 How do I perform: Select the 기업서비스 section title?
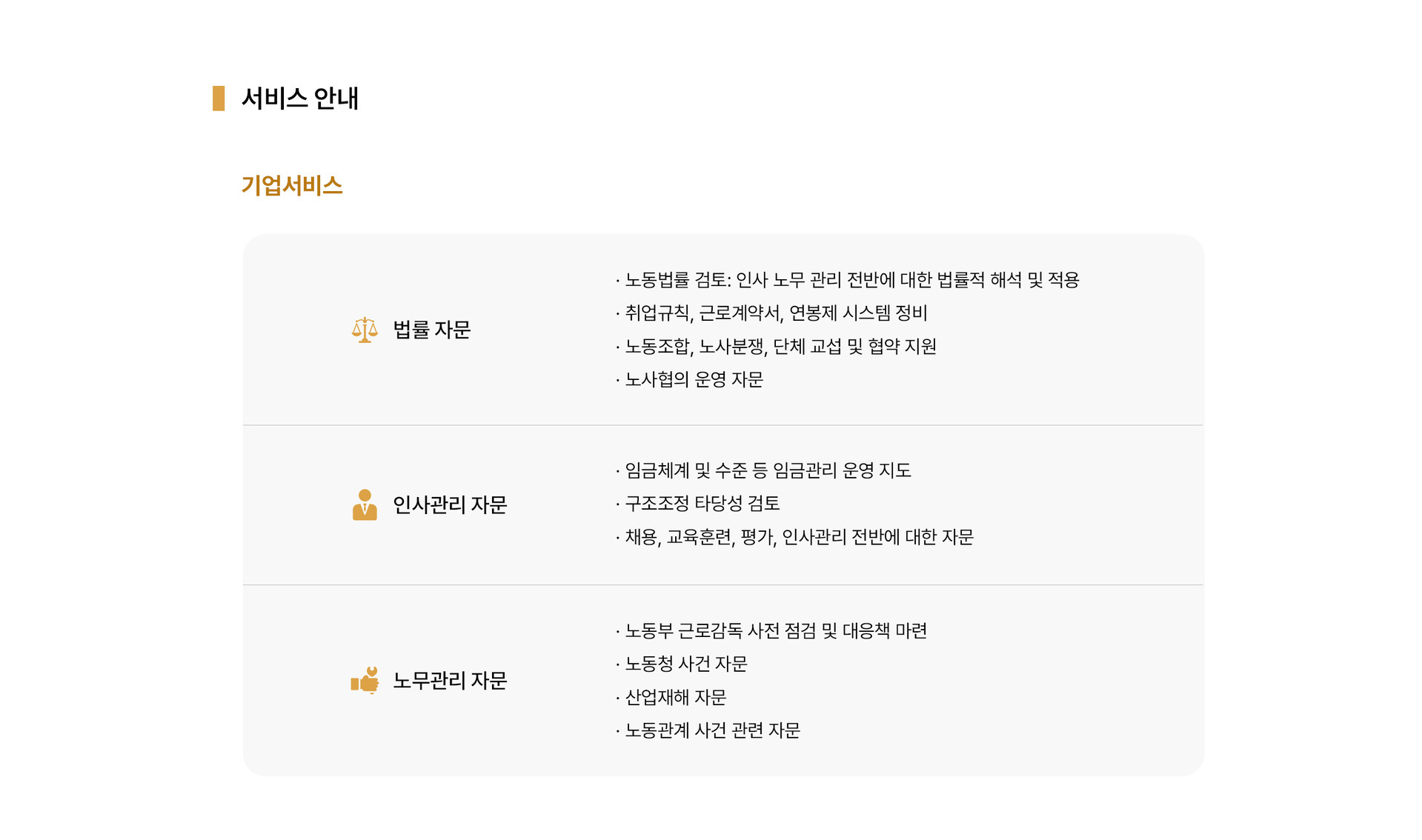(292, 185)
